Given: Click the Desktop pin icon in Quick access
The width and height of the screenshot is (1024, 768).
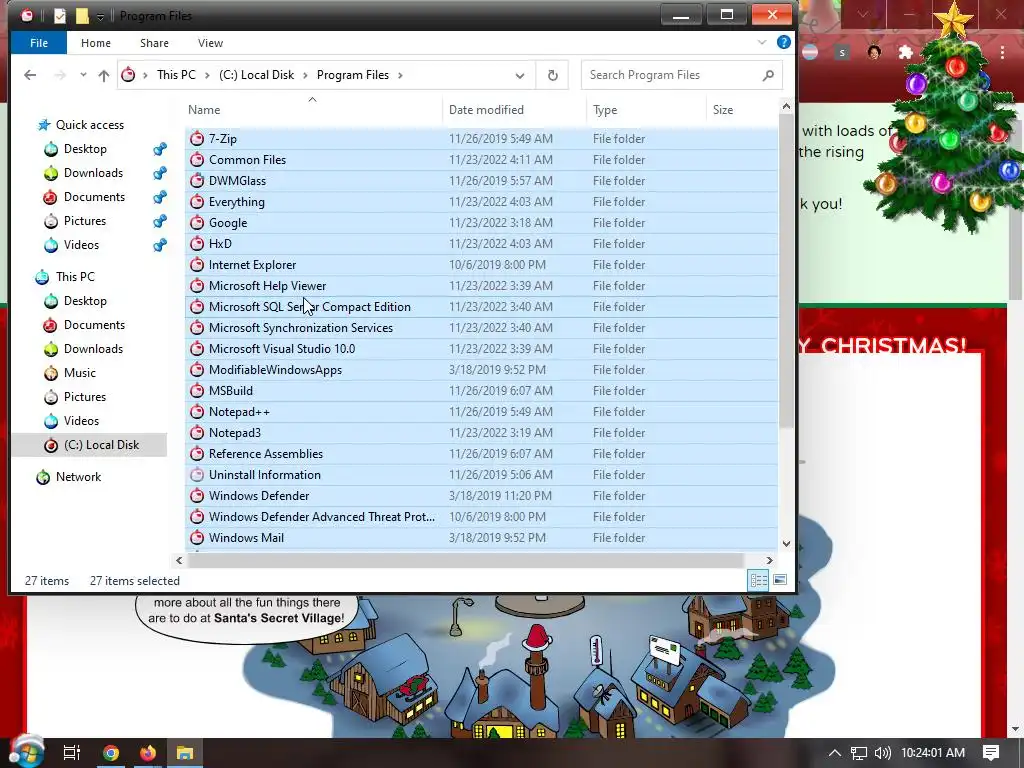Looking at the screenshot, I should [x=160, y=149].
